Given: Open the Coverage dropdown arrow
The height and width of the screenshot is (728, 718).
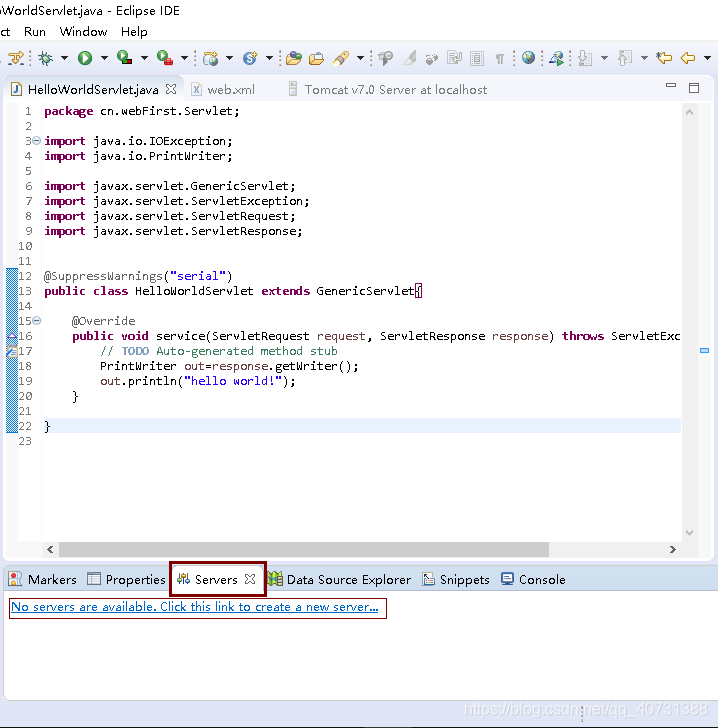Looking at the screenshot, I should pos(144,58).
